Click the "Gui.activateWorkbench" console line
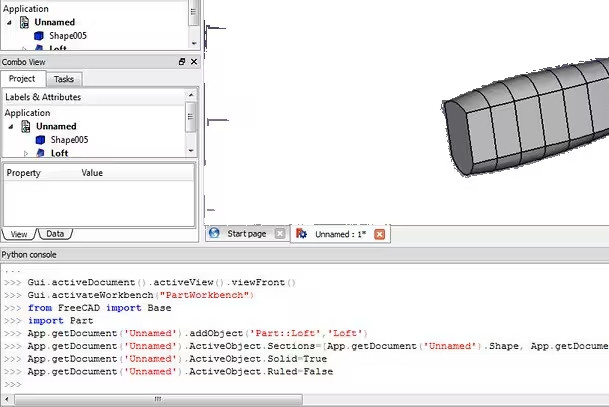Viewport: 609px width, 407px height. pos(141,295)
